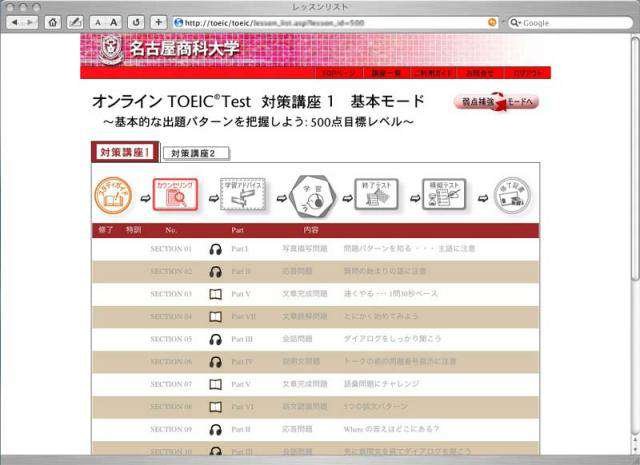Click the vertical scrollbar thumb
Screen dimensions: 640x465
(x=635, y=159)
